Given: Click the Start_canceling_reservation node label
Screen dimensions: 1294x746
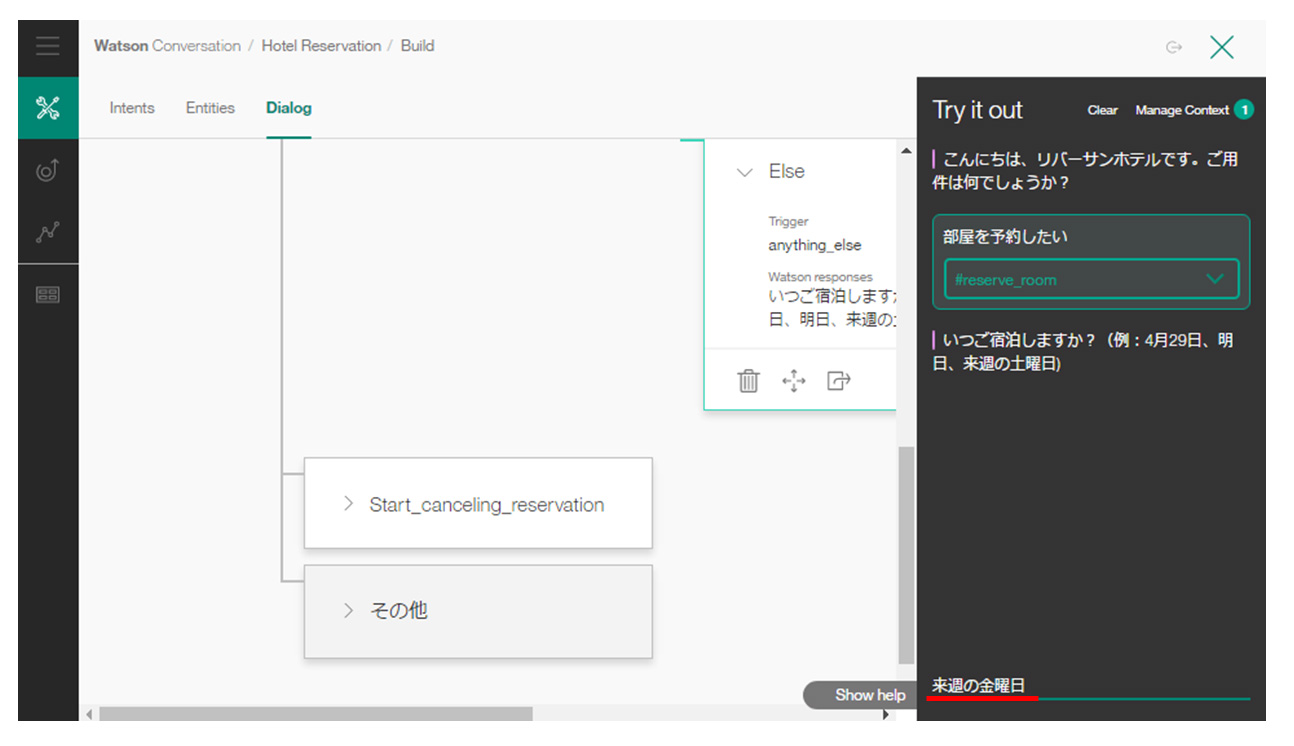Looking at the screenshot, I should coord(486,505).
